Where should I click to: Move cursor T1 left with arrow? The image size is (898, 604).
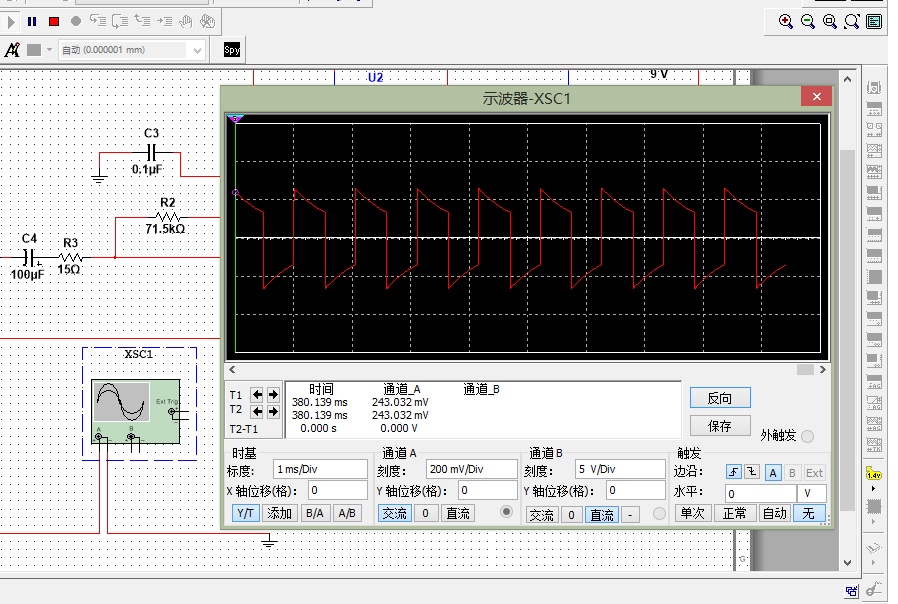pos(257,394)
